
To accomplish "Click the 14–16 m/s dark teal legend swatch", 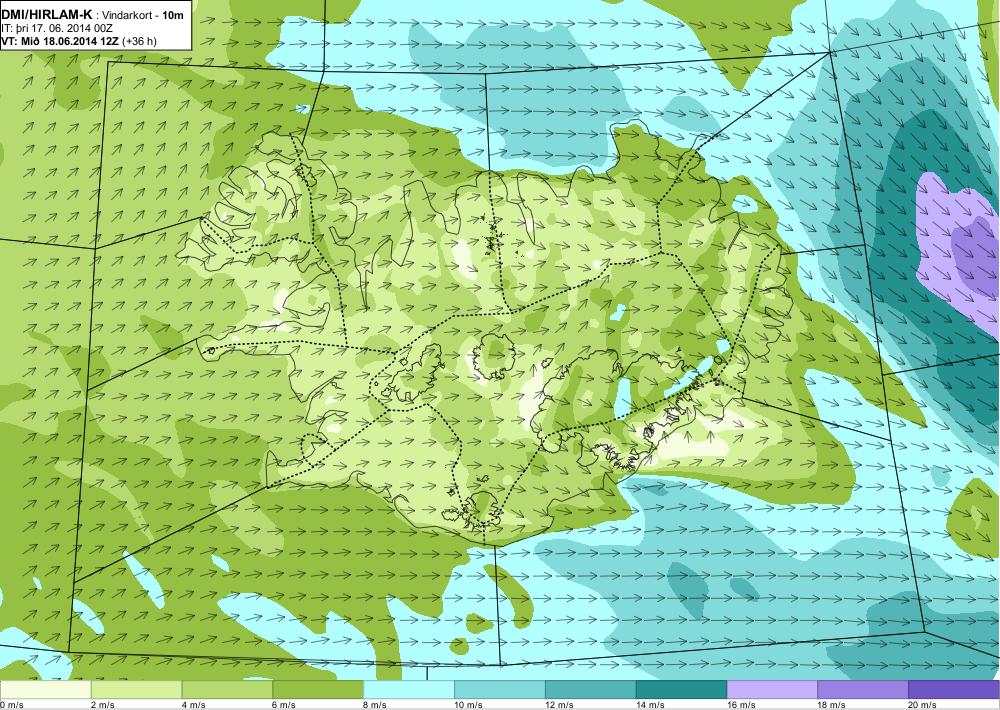I will point(681,690).
